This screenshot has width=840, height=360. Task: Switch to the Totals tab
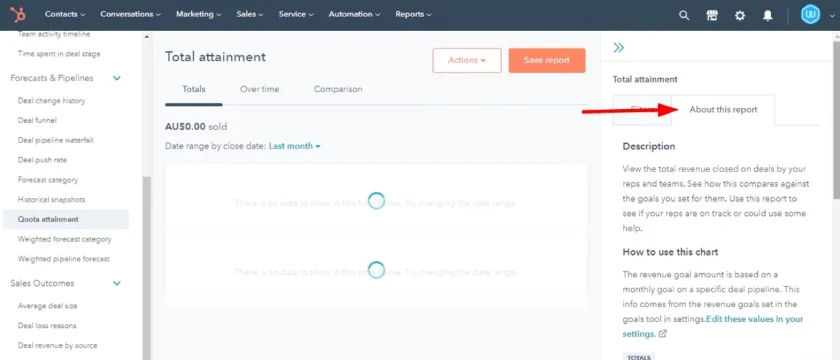193,89
